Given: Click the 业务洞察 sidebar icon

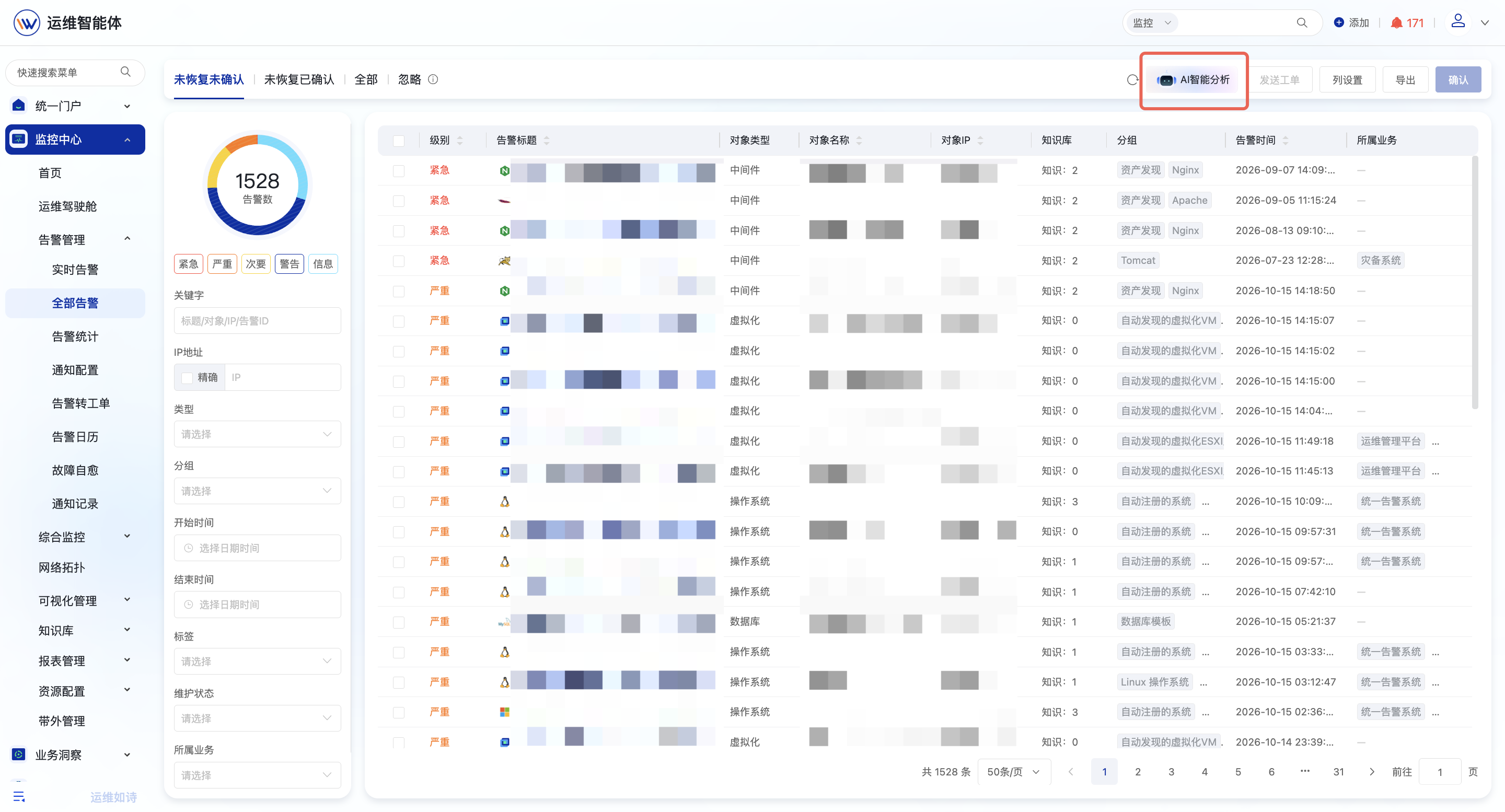Looking at the screenshot, I should [x=19, y=754].
